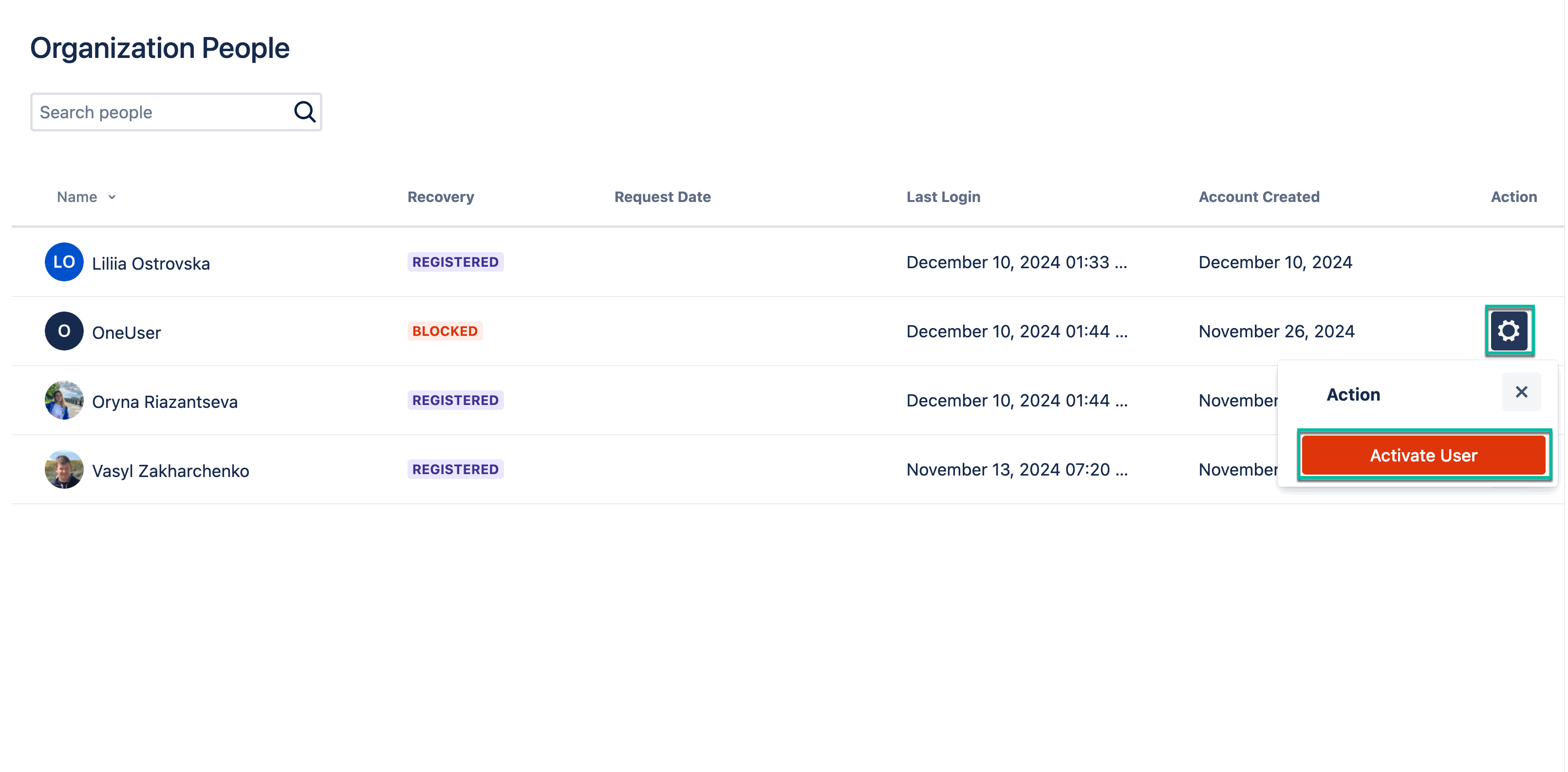Expand the Name column sort chevron
This screenshot has height=772, width=1568.
pyautogui.click(x=112, y=197)
